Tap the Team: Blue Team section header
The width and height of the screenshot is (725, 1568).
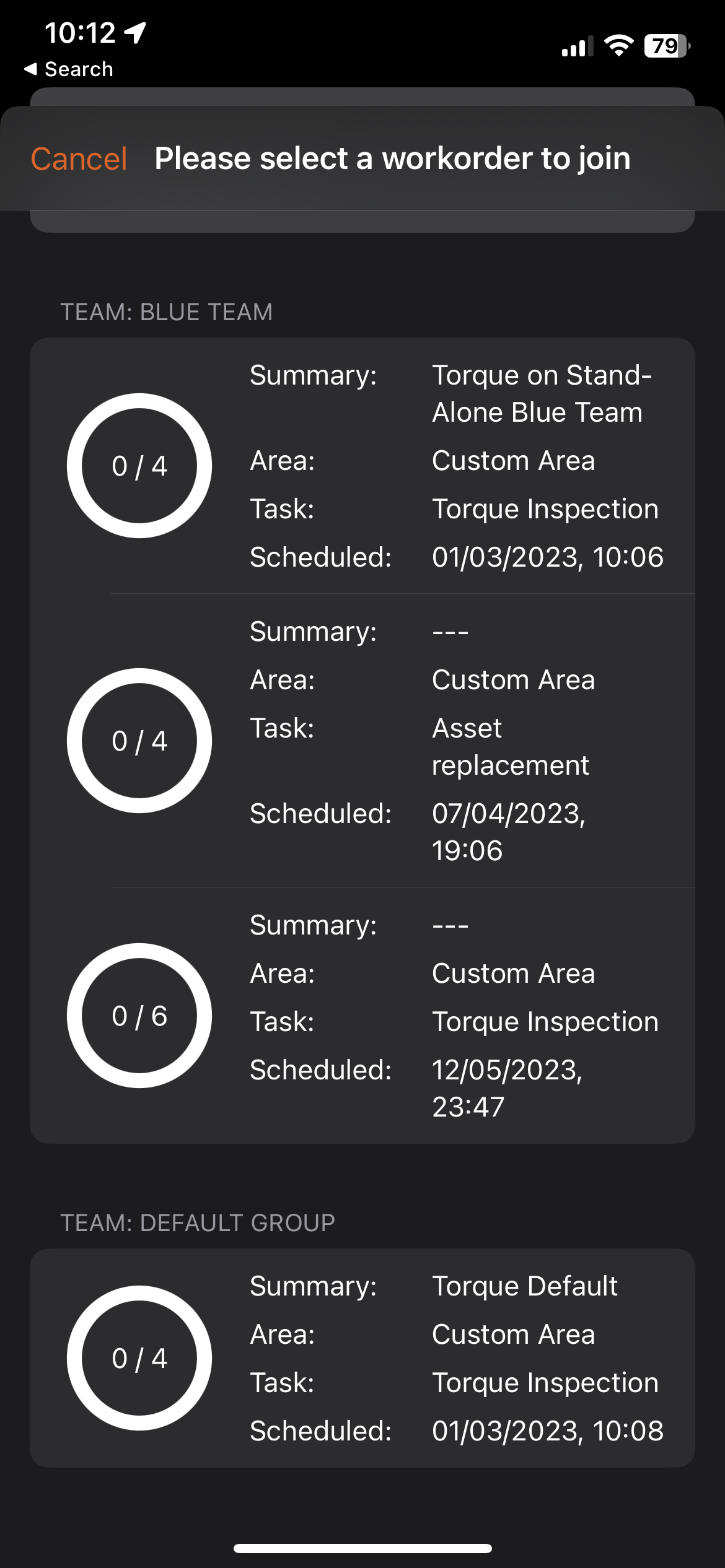click(166, 312)
